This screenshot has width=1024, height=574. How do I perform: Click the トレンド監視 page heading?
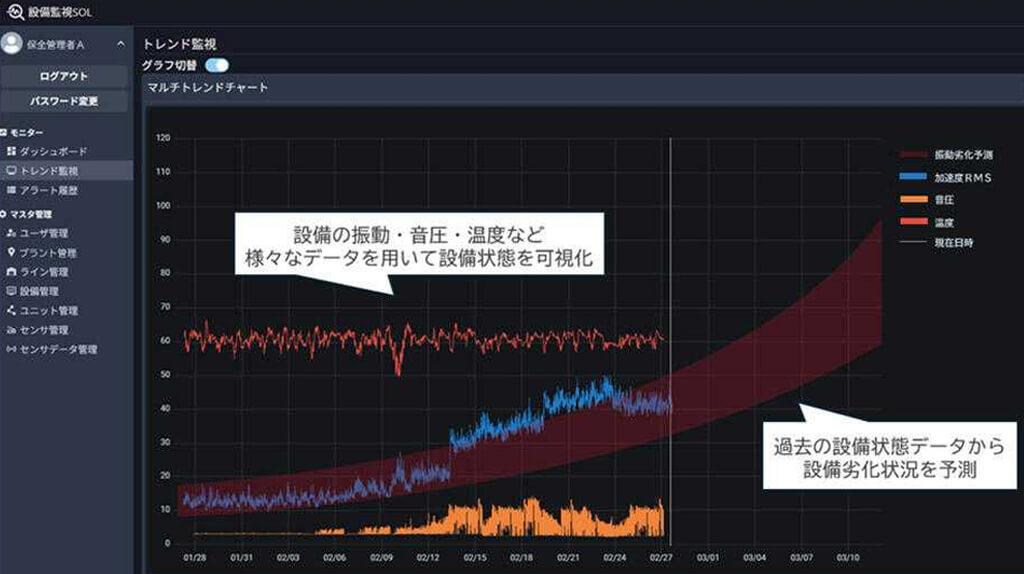(x=180, y=44)
